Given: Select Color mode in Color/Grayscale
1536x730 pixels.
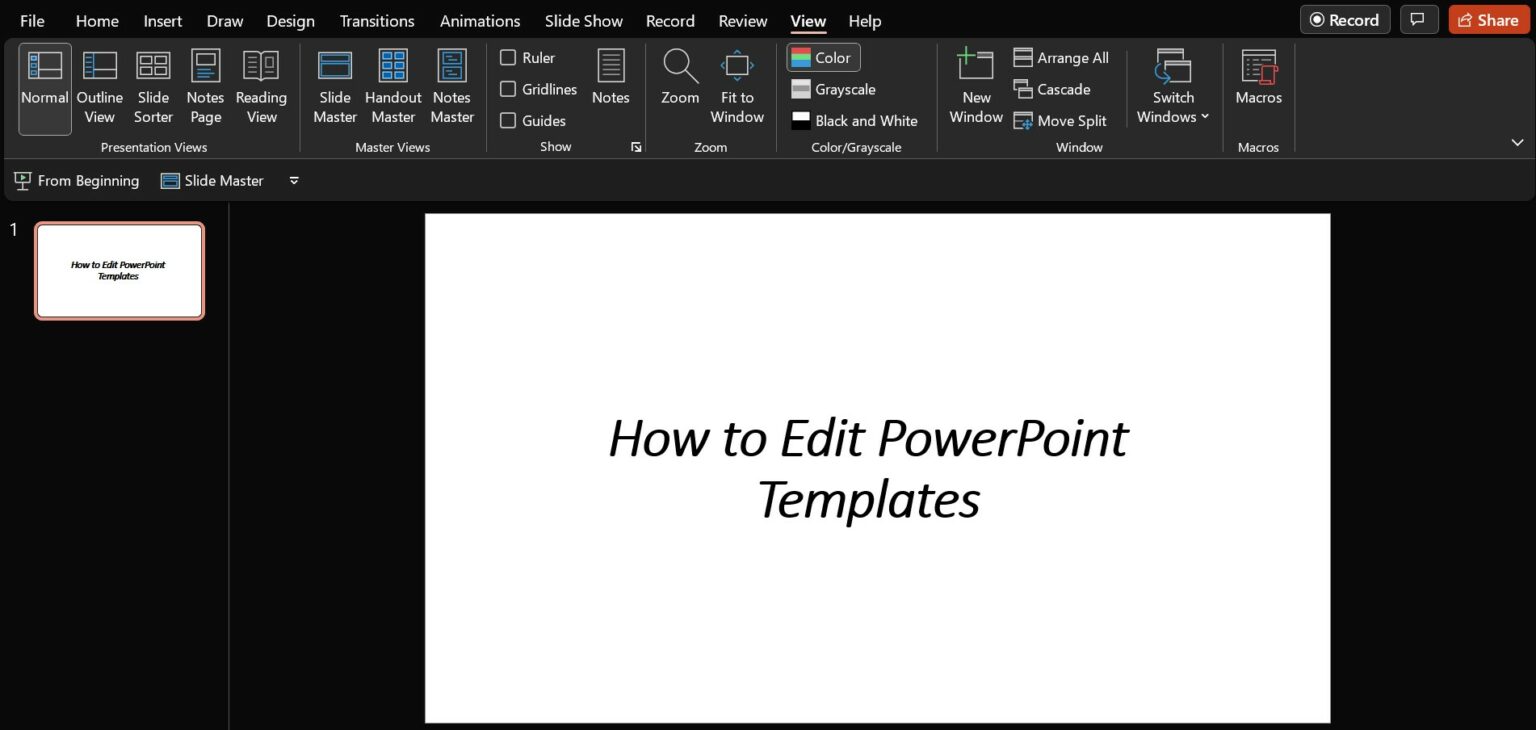Looking at the screenshot, I should (x=822, y=57).
